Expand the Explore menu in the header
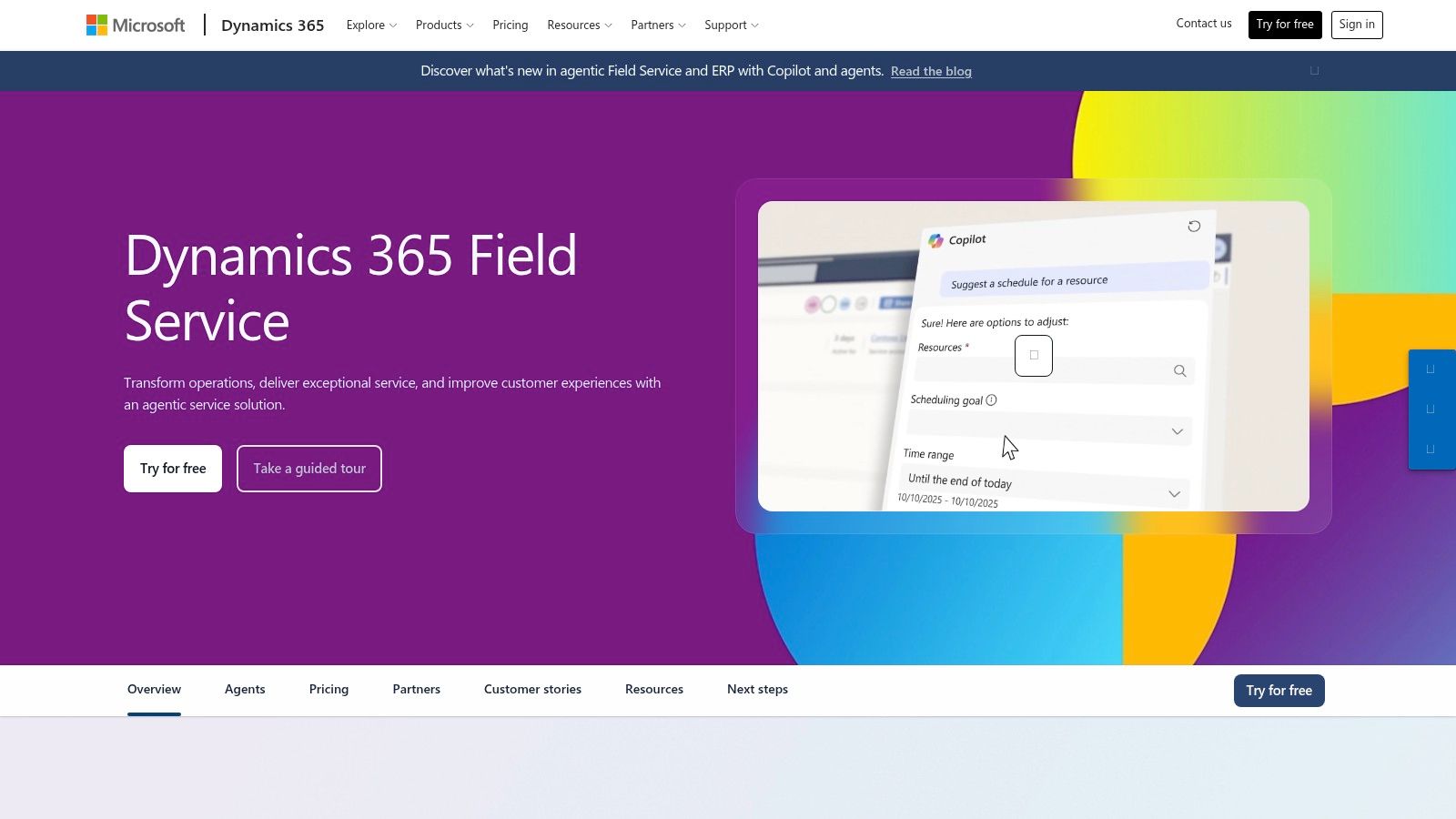This screenshot has width=1456, height=819. pyautogui.click(x=371, y=25)
